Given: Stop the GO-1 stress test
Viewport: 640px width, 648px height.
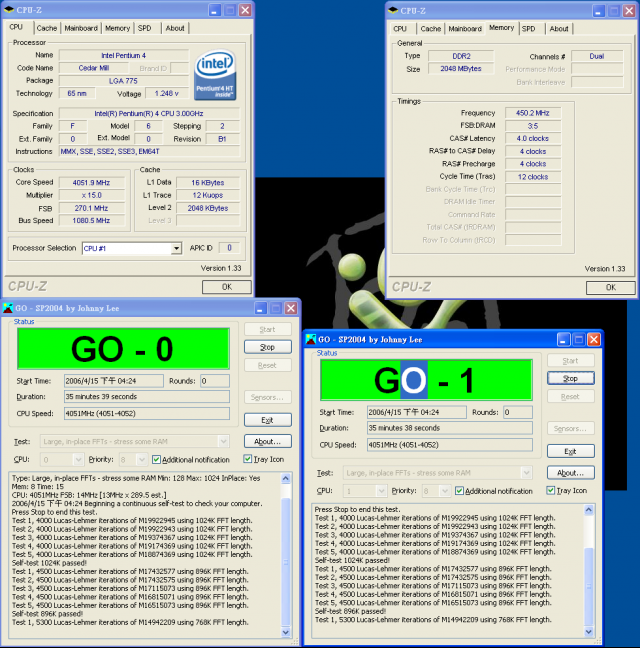Looking at the screenshot, I should [x=571, y=378].
